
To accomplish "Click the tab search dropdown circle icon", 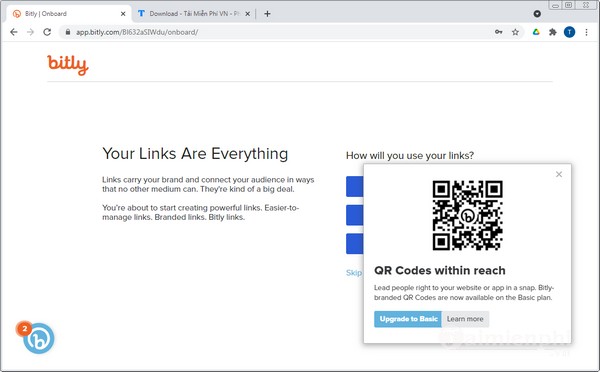I will (x=537, y=14).
